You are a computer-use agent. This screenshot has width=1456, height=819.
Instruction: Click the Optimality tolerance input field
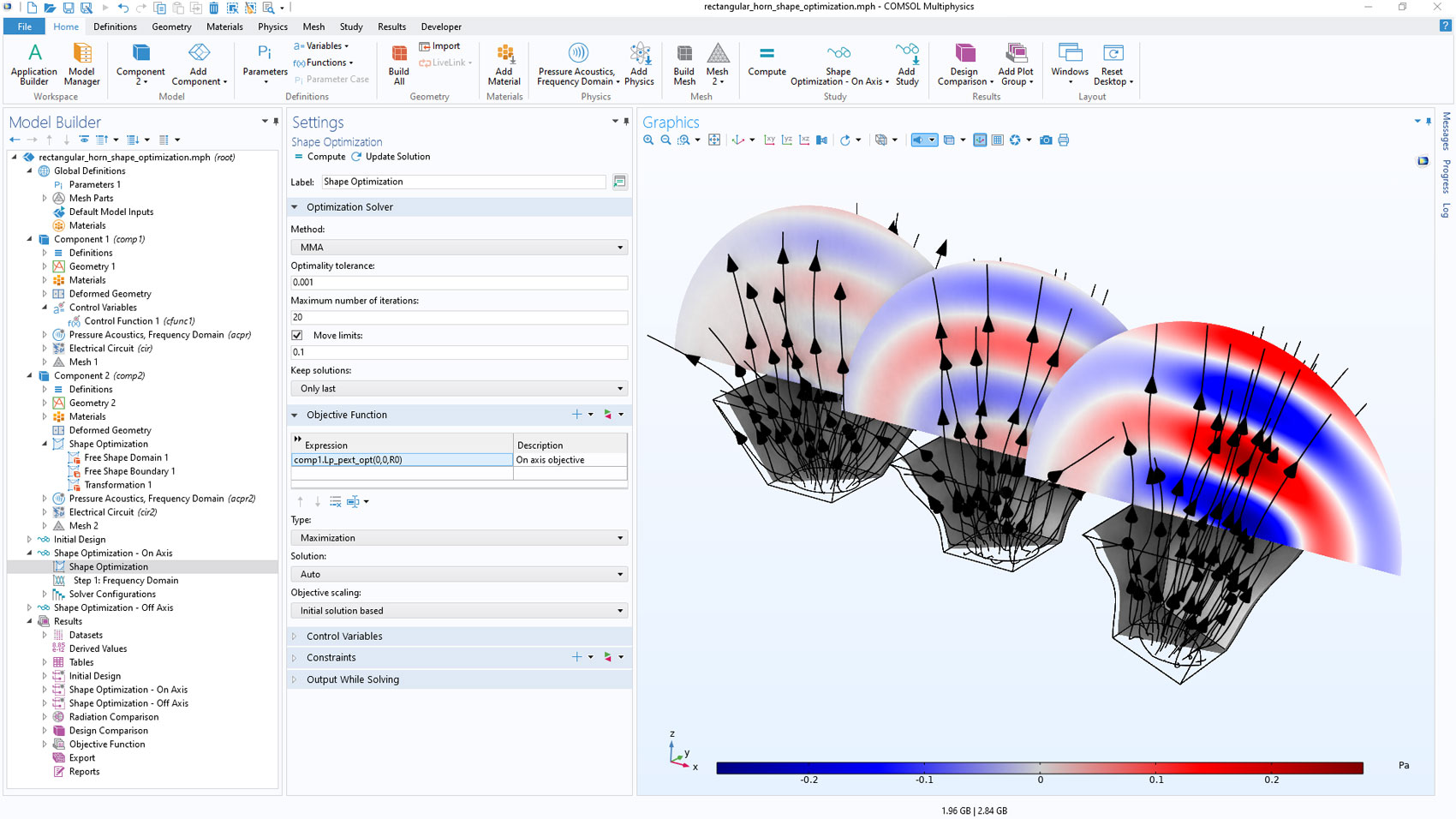point(459,283)
